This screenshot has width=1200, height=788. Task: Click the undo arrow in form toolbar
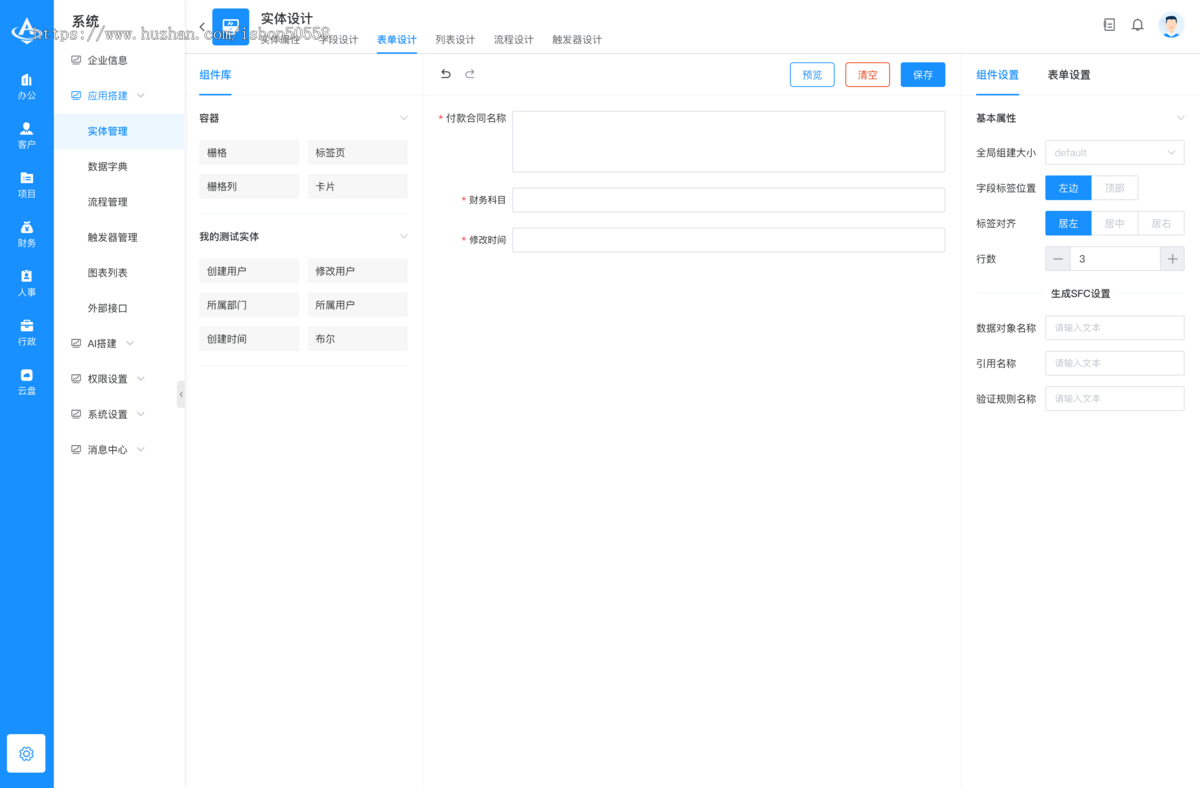[446, 74]
